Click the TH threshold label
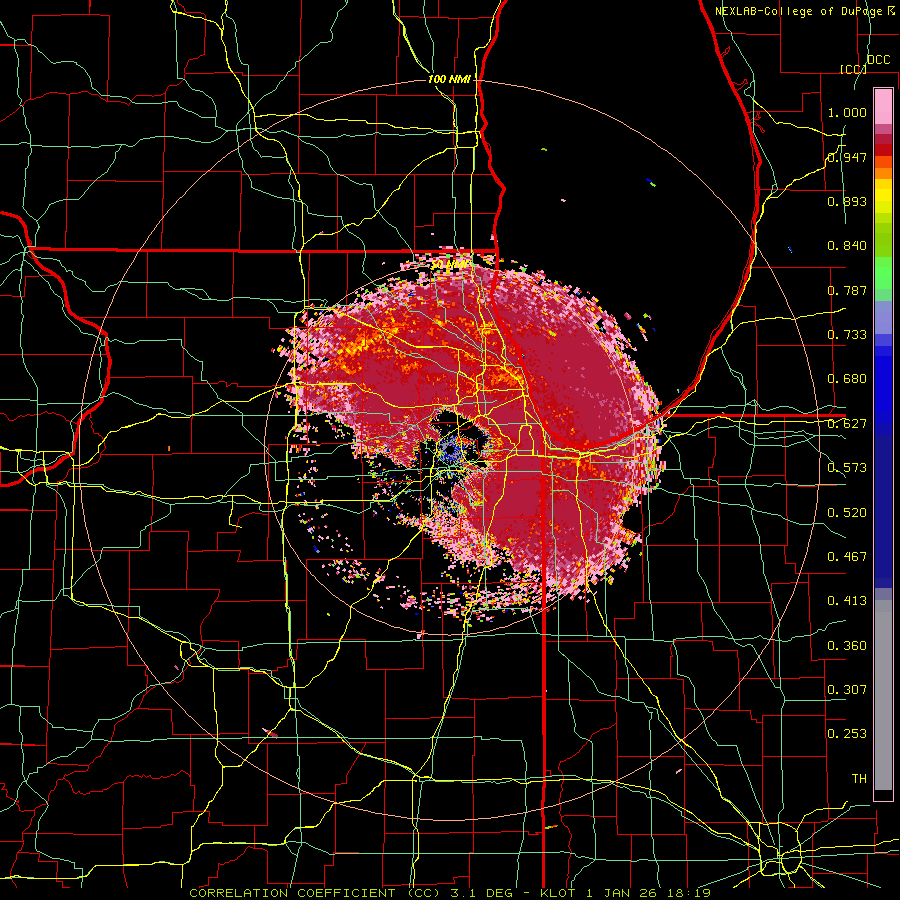This screenshot has height=900, width=900. click(859, 779)
